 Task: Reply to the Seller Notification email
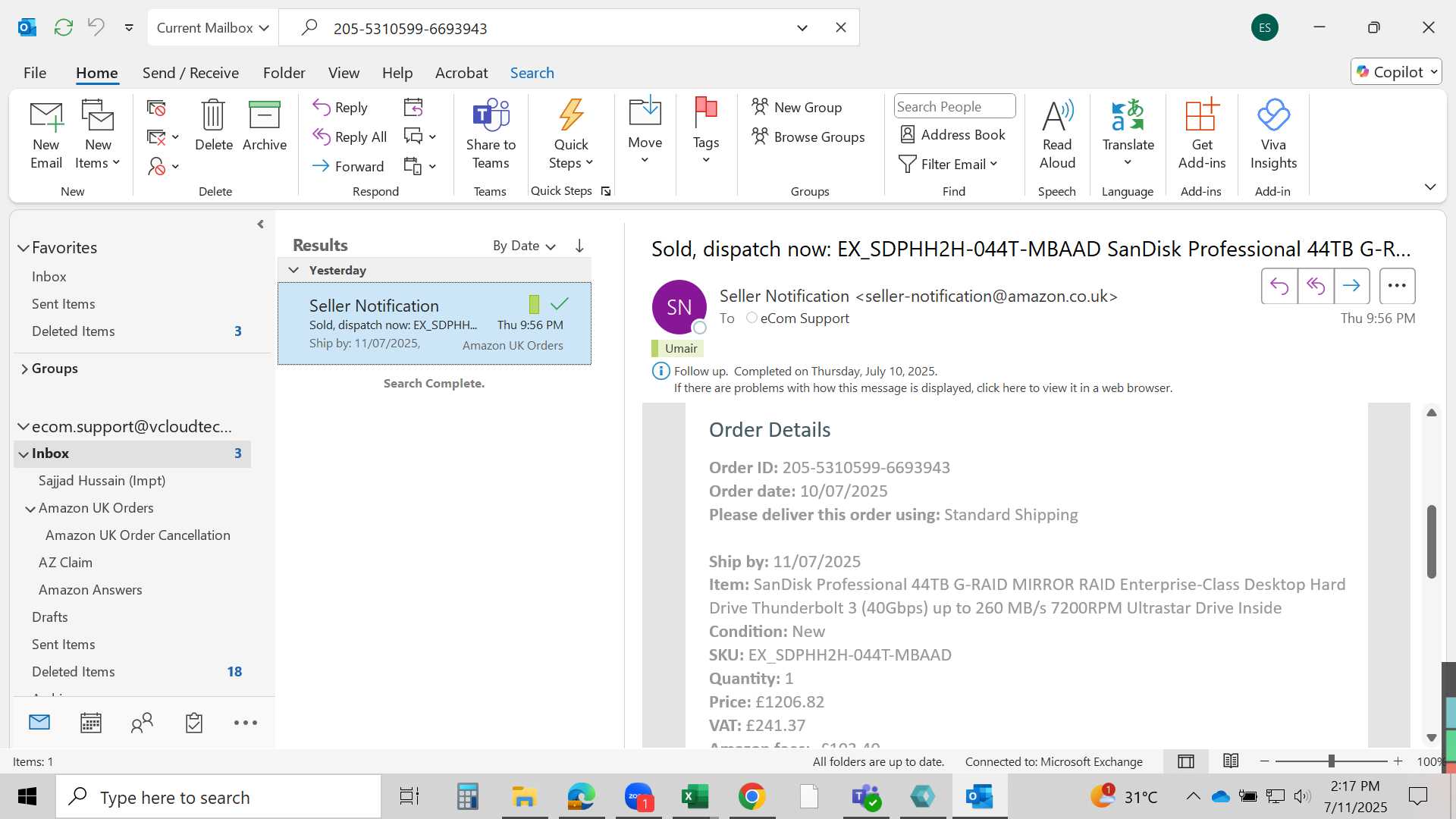tap(340, 108)
